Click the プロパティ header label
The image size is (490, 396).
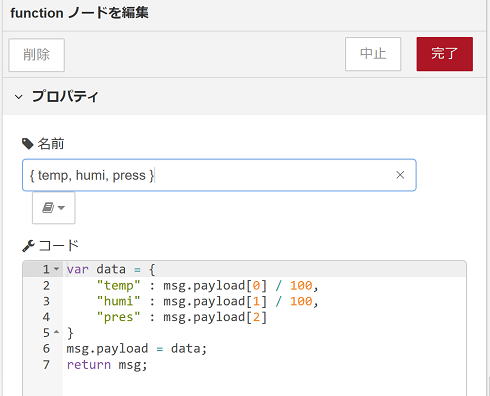65,97
